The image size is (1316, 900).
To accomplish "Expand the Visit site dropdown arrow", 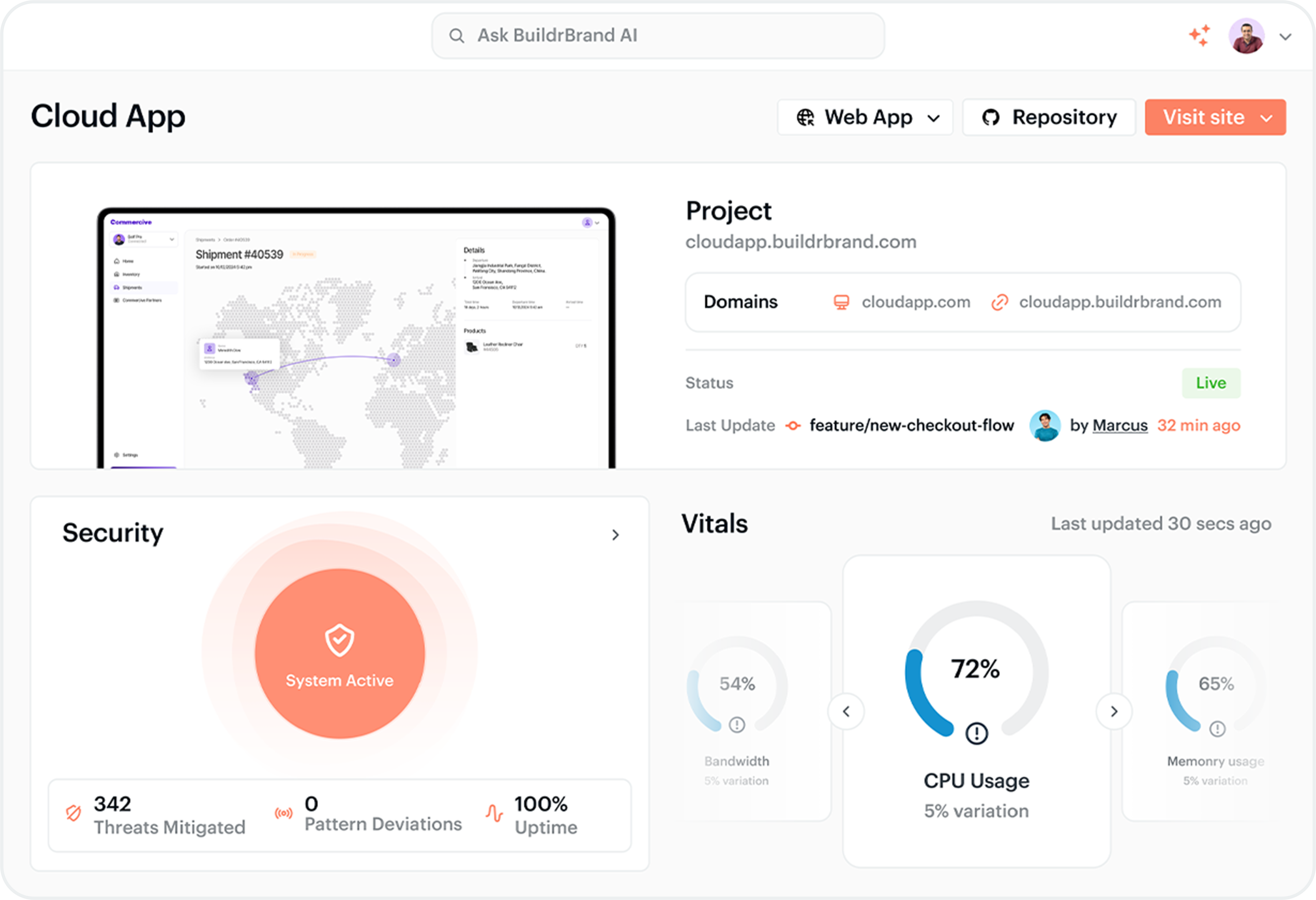I will coord(1267,118).
